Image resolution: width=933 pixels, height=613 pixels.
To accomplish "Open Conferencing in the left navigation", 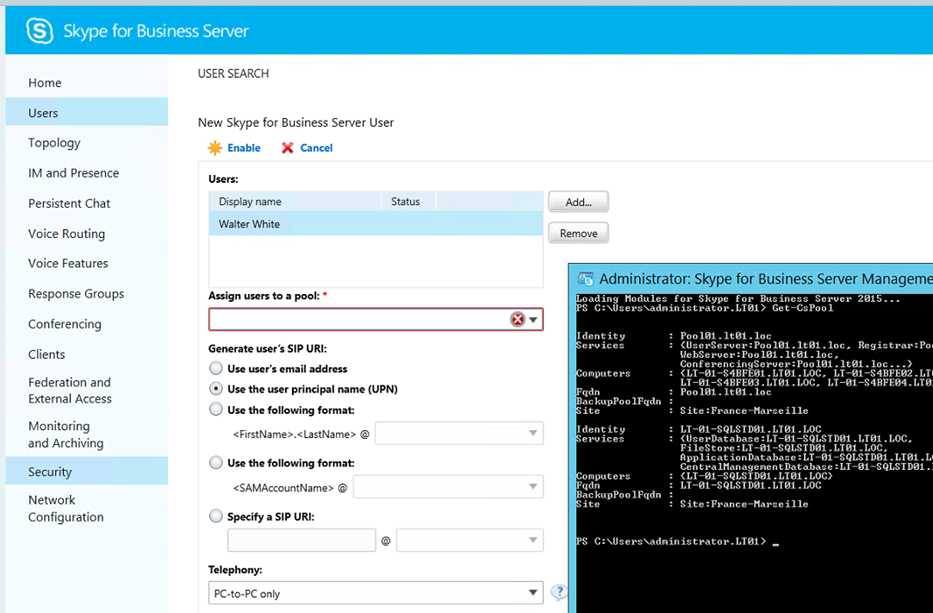I will point(64,324).
